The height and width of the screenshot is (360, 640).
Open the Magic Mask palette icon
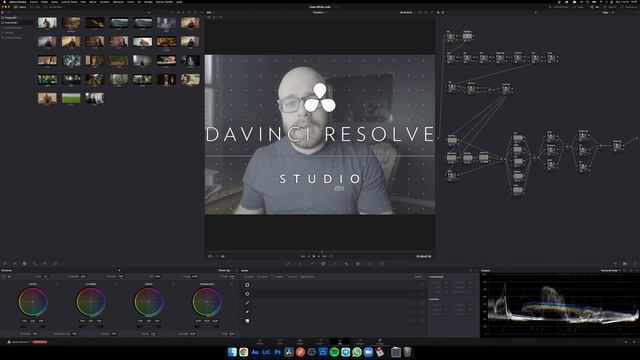[347, 264]
